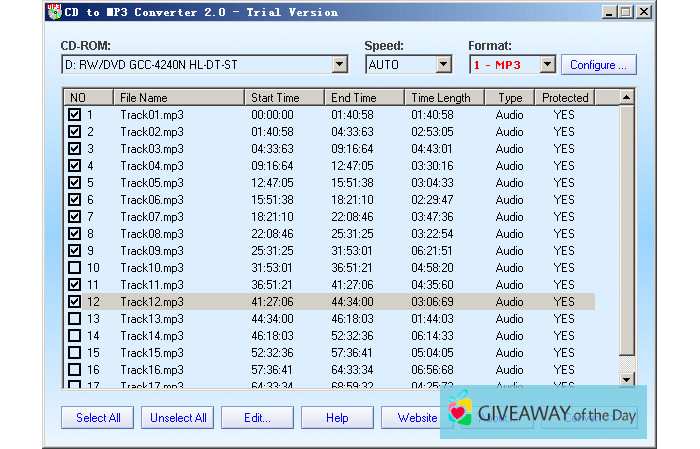The width and height of the screenshot is (700, 449).
Task: Open the Edit... button
Action: click(258, 418)
